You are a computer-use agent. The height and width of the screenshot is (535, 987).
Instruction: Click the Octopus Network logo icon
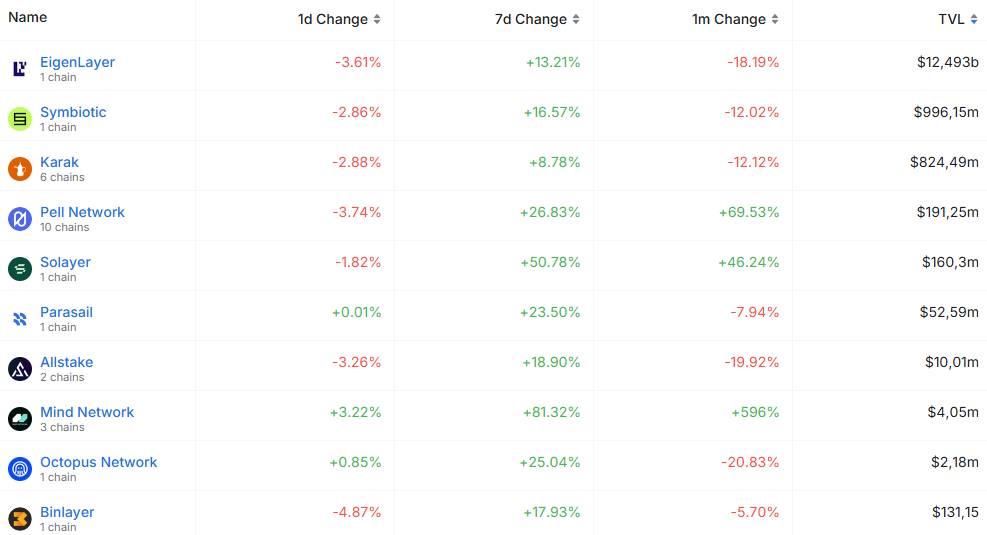tap(20, 469)
